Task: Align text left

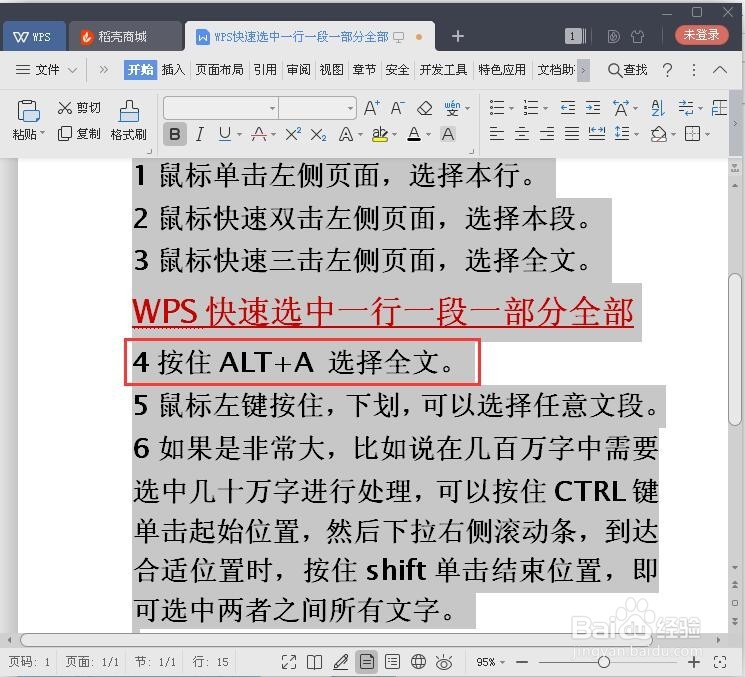Action: tap(497, 134)
